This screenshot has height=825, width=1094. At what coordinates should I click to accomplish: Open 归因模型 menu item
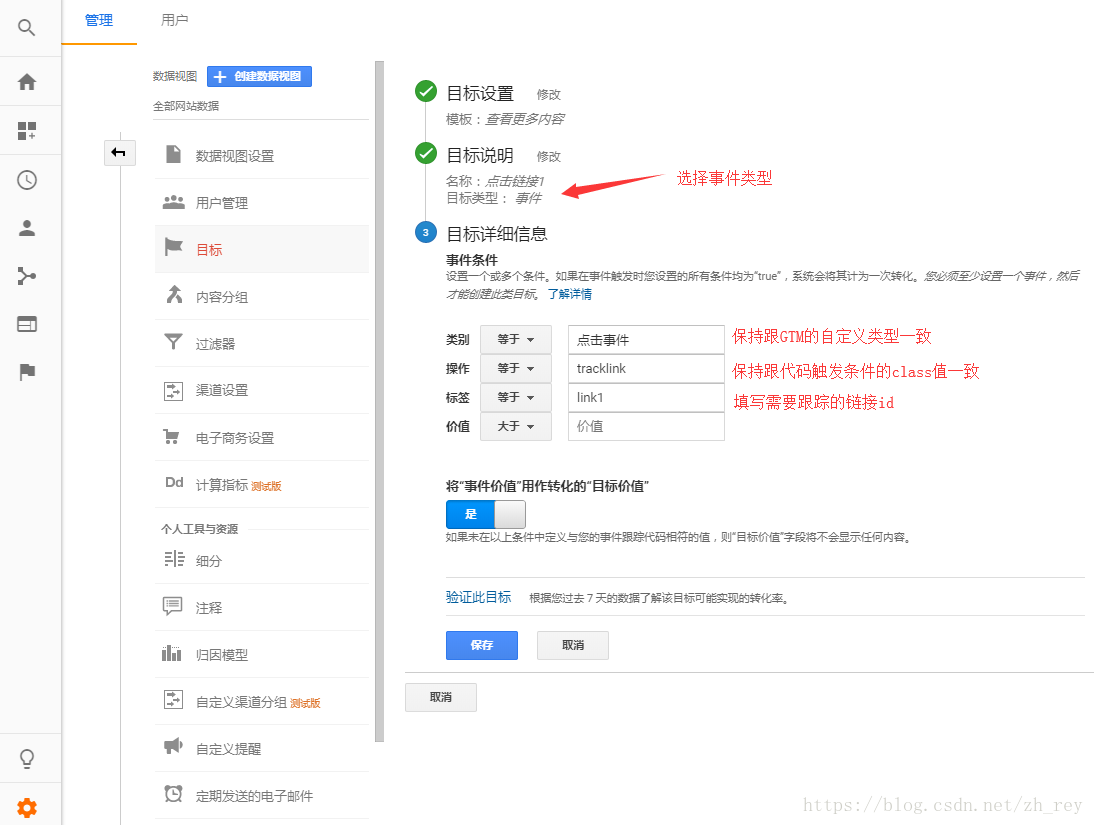tap(262, 654)
